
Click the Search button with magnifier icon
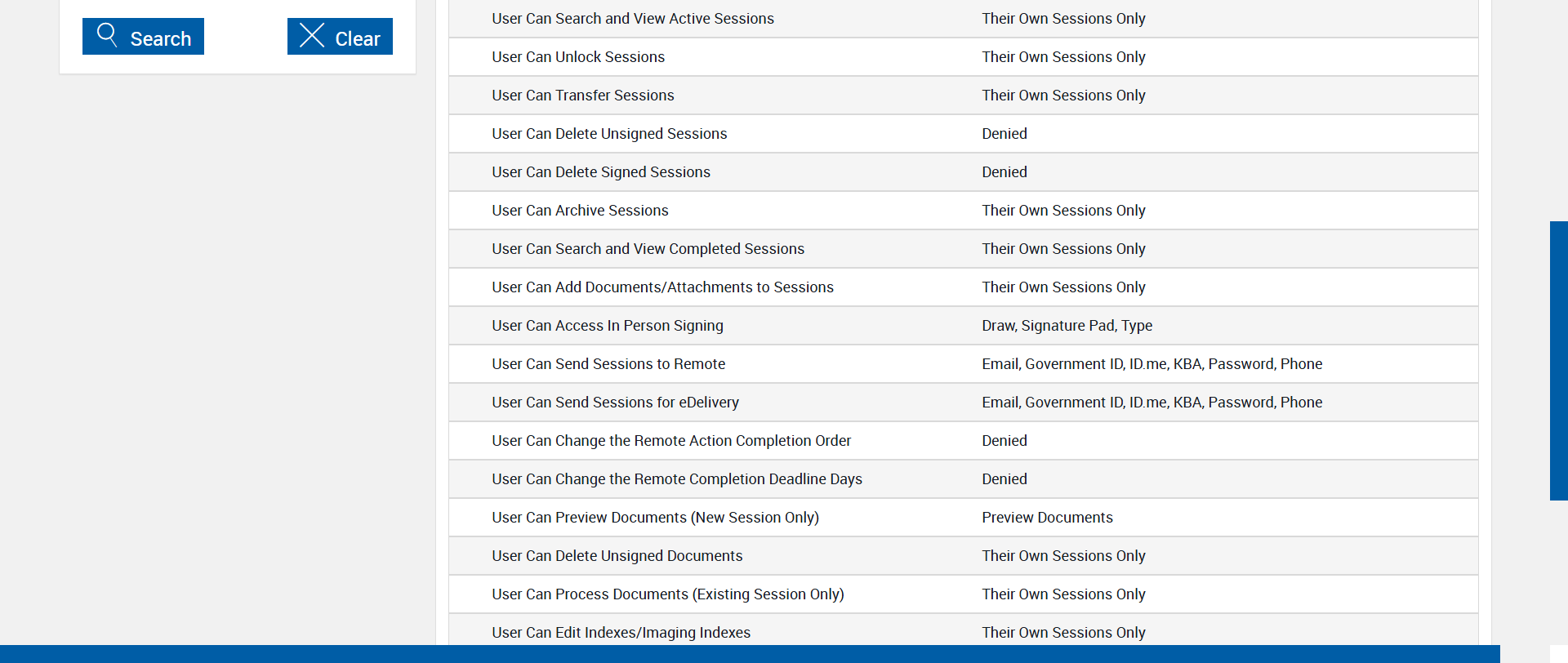143,37
